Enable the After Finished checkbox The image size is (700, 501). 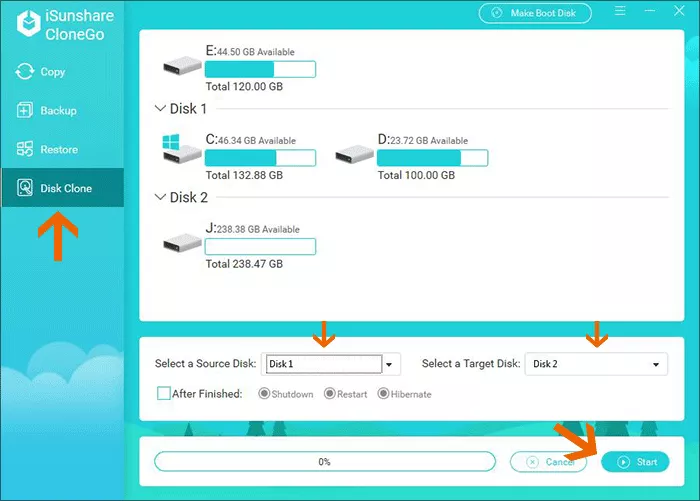pos(164,393)
